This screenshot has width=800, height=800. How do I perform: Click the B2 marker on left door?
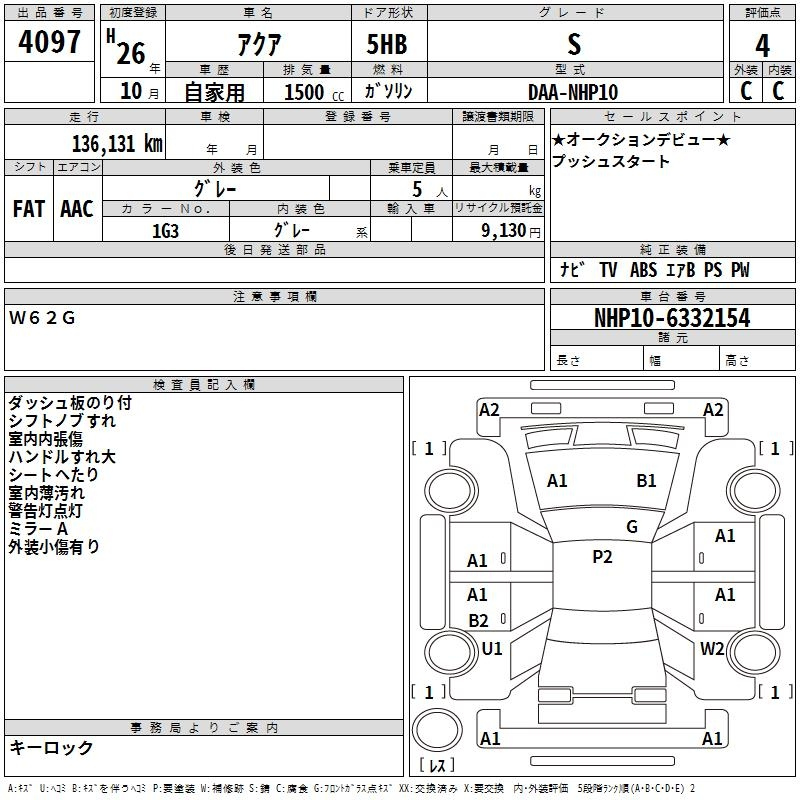478,620
